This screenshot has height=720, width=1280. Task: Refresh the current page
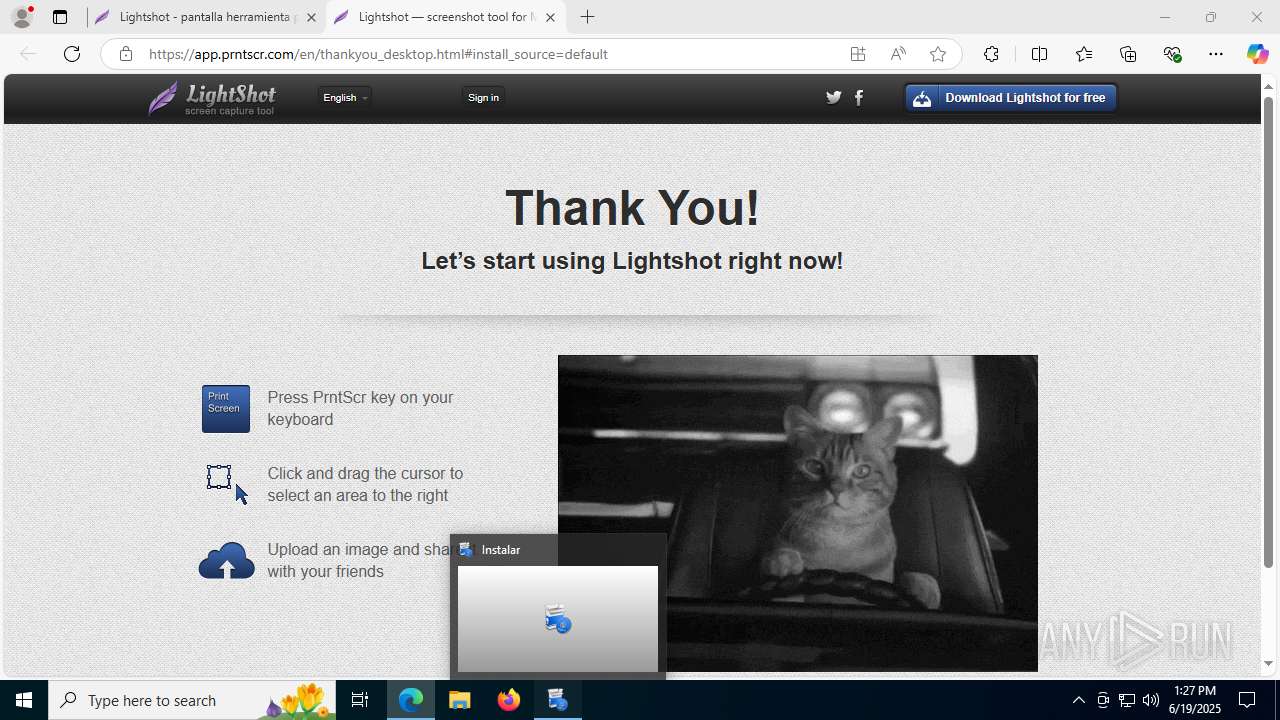[72, 54]
